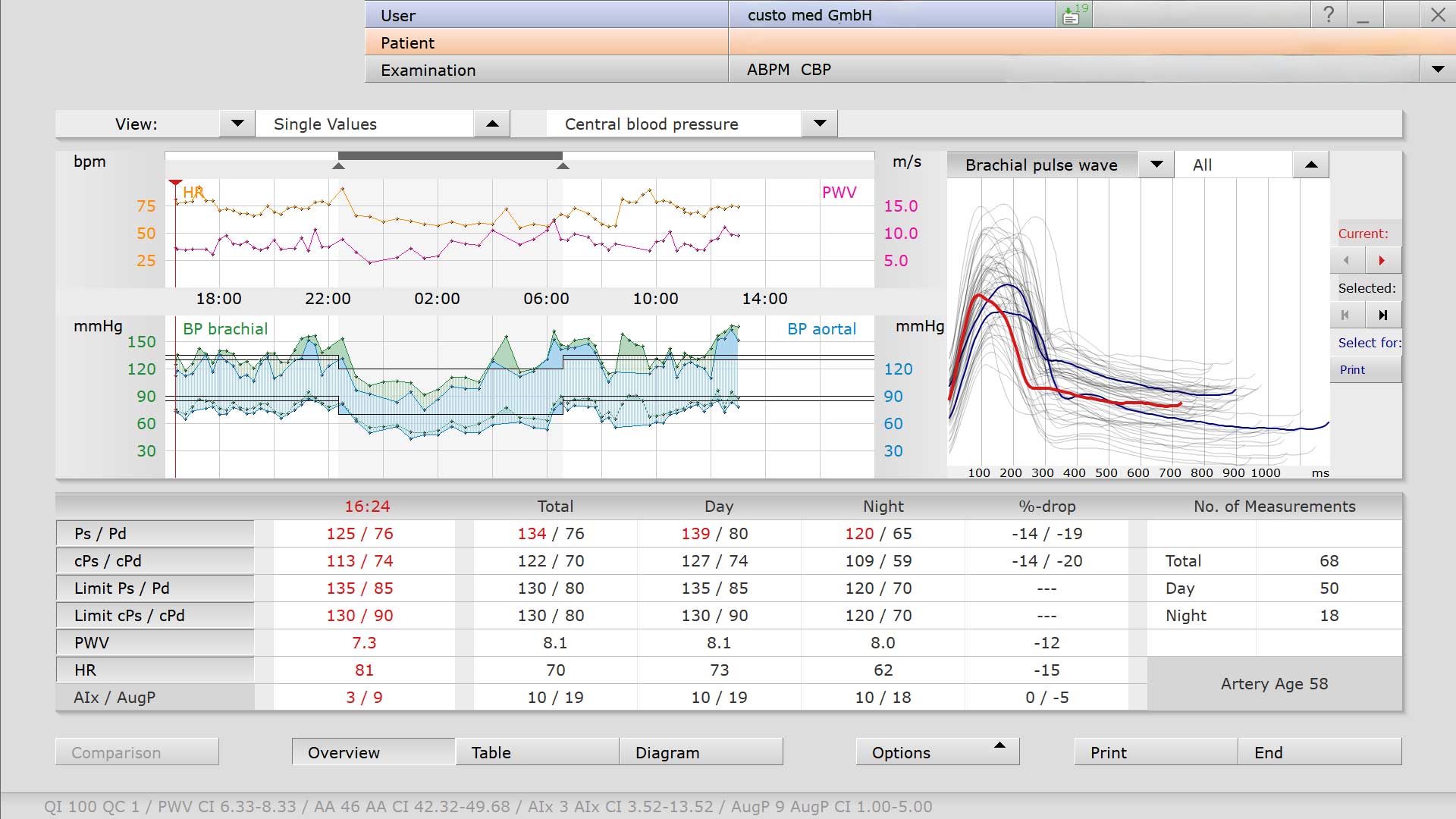Click the red current-time marker triangle
The width and height of the screenshot is (1456, 819).
click(175, 183)
